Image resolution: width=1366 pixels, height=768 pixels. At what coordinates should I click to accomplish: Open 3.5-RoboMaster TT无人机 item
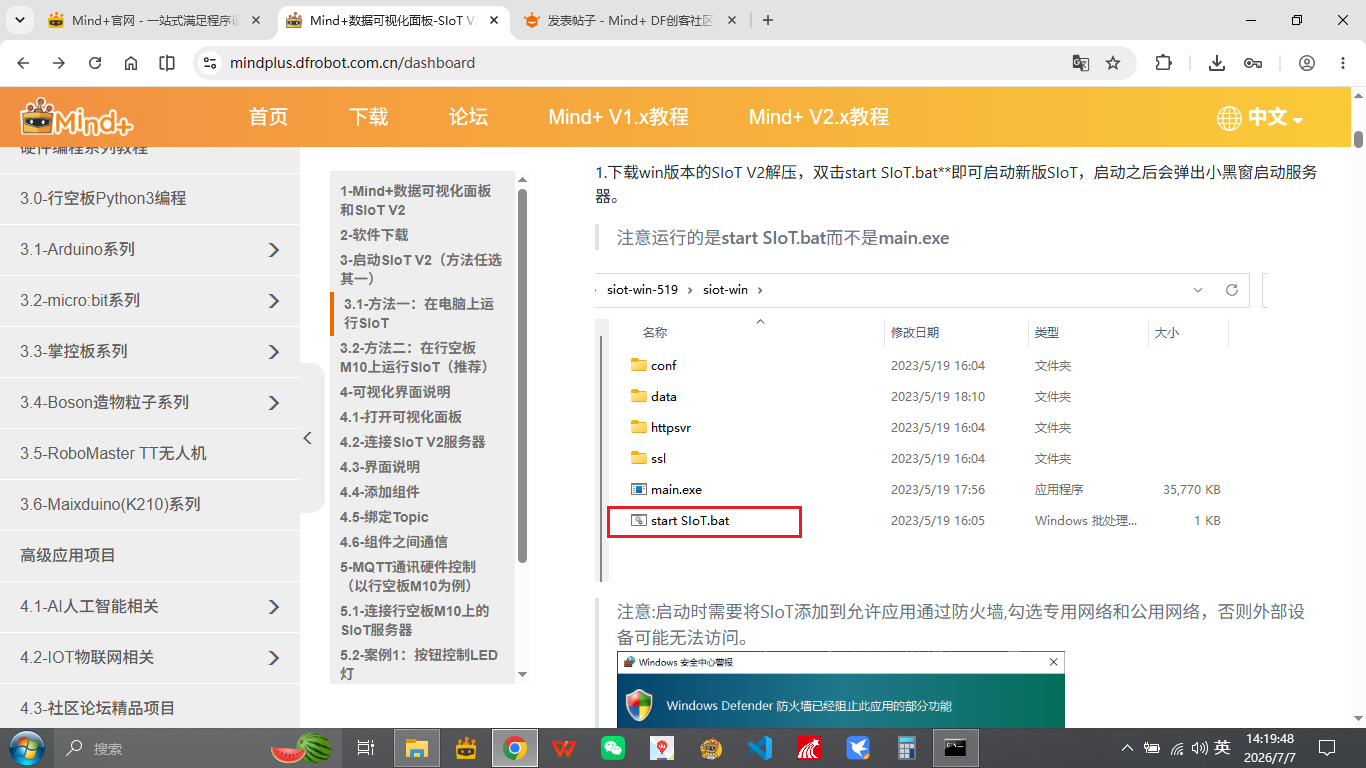click(150, 453)
